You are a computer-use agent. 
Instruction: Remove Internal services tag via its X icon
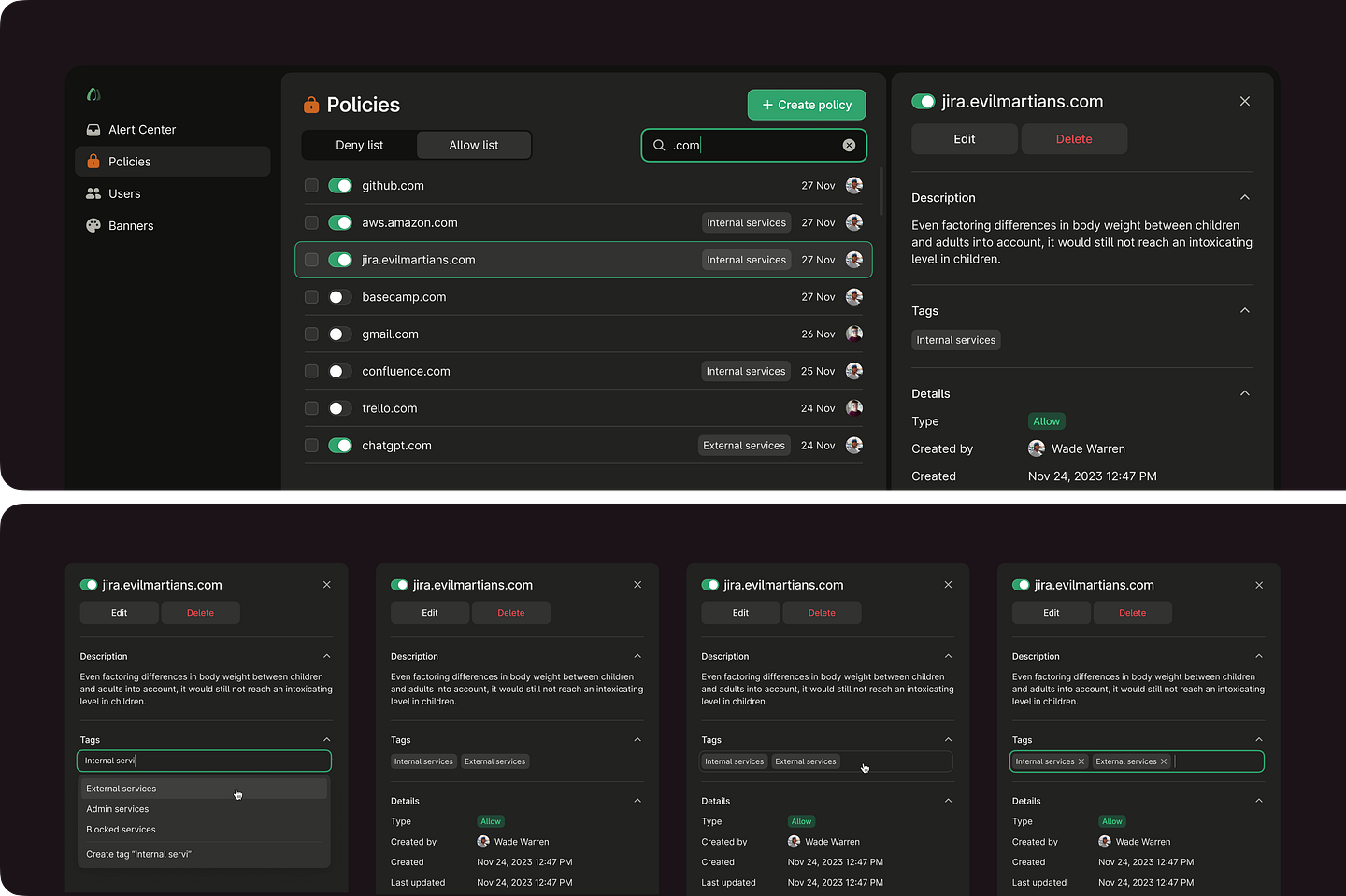(x=1081, y=761)
